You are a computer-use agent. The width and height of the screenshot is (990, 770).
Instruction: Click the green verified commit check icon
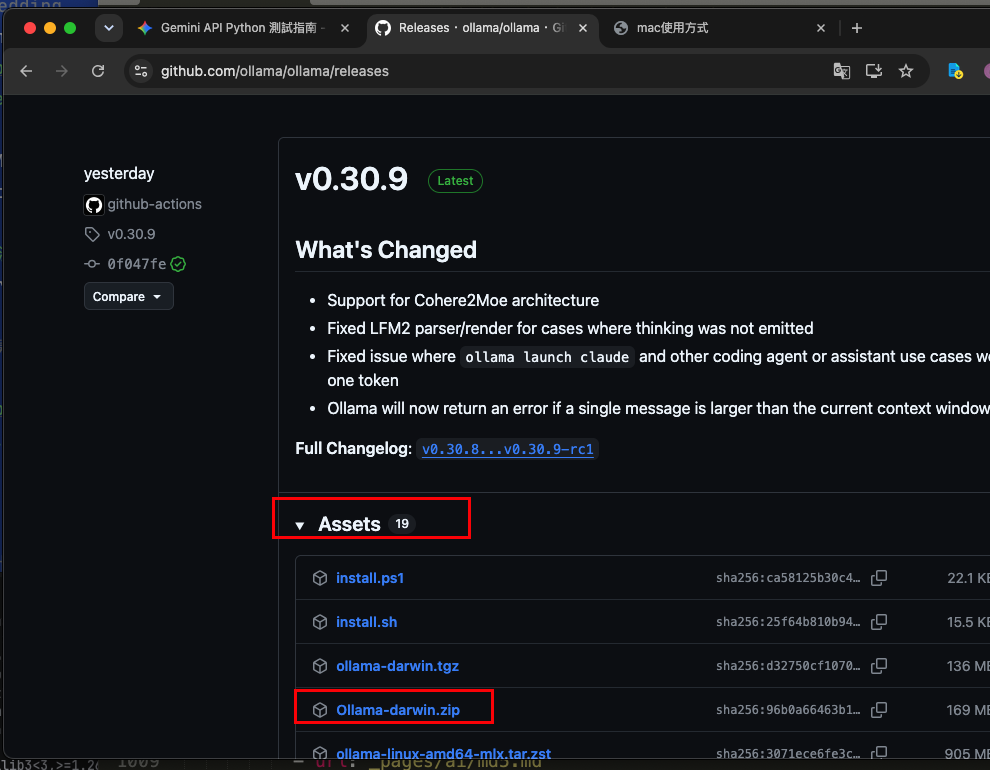point(178,264)
